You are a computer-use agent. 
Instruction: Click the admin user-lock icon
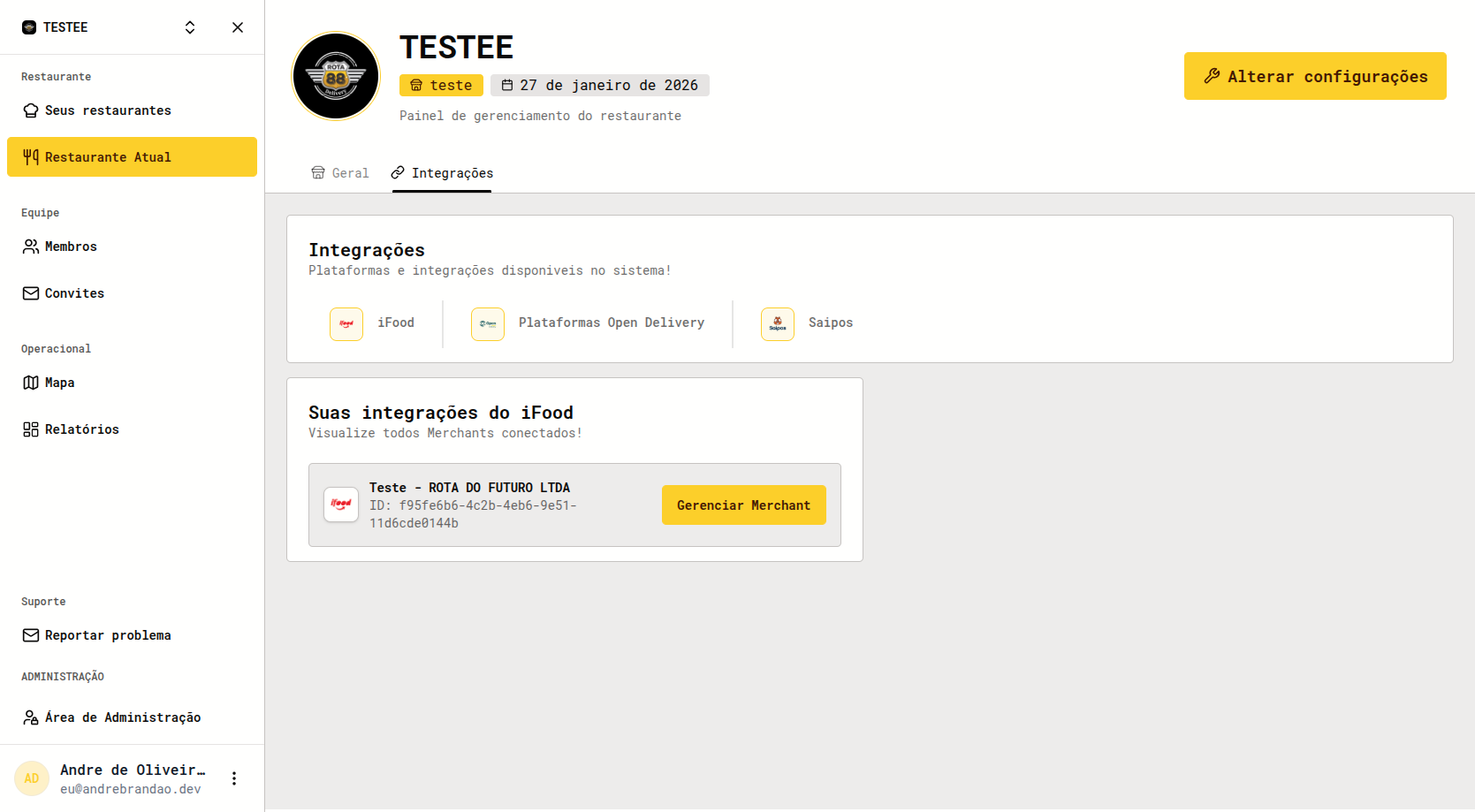(31, 717)
